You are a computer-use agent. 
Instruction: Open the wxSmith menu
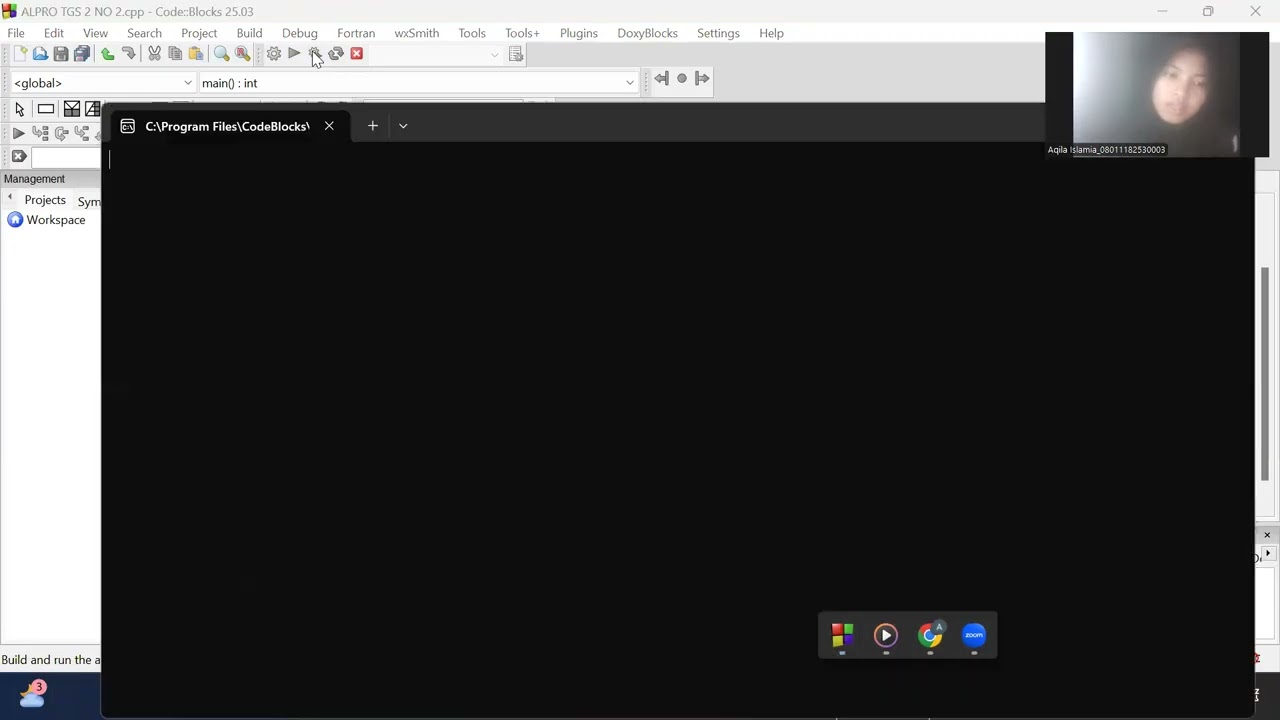pos(416,33)
